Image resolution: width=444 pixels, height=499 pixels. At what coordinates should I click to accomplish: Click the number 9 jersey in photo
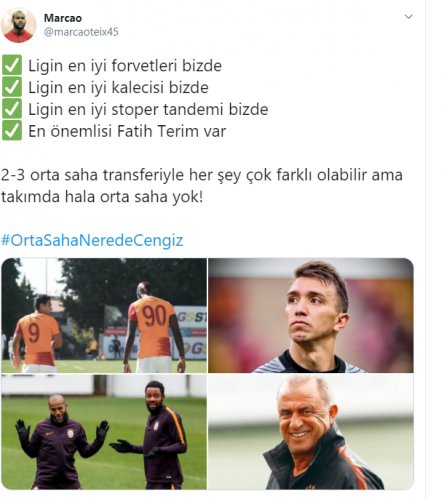click(x=37, y=338)
